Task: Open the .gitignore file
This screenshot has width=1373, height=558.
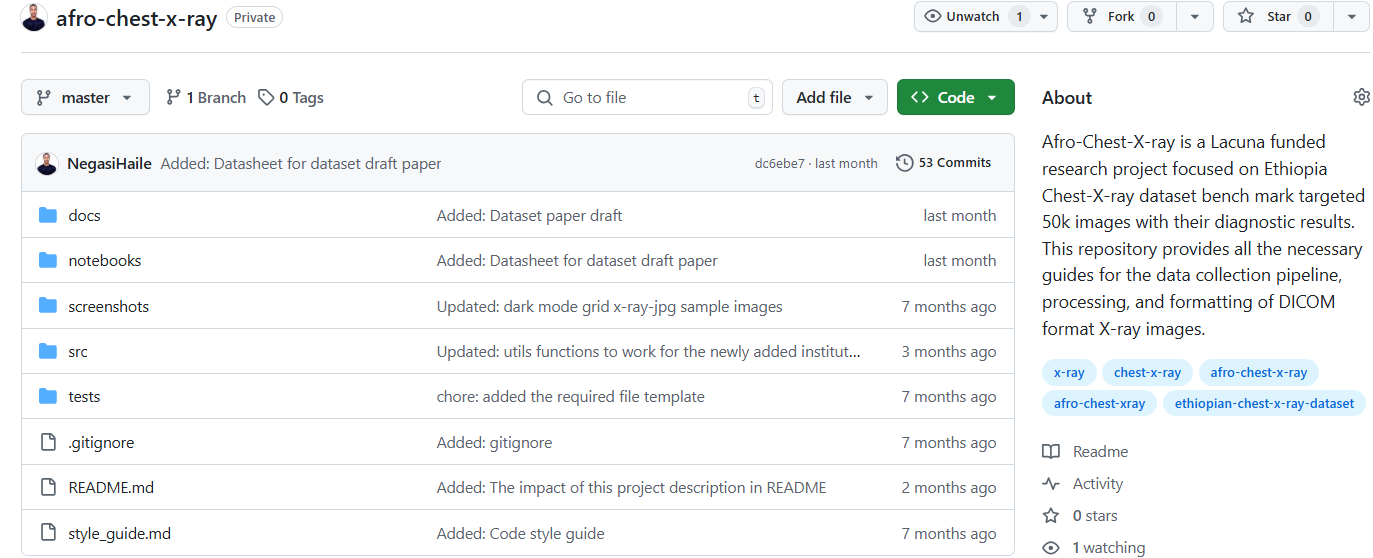Action: tap(101, 442)
